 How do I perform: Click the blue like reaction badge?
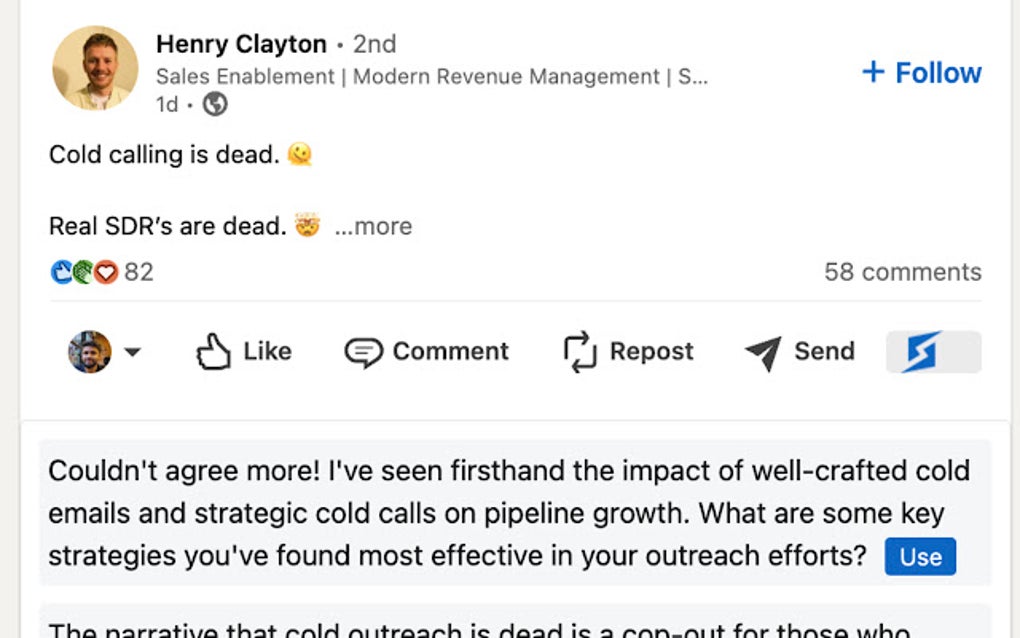(x=61, y=271)
